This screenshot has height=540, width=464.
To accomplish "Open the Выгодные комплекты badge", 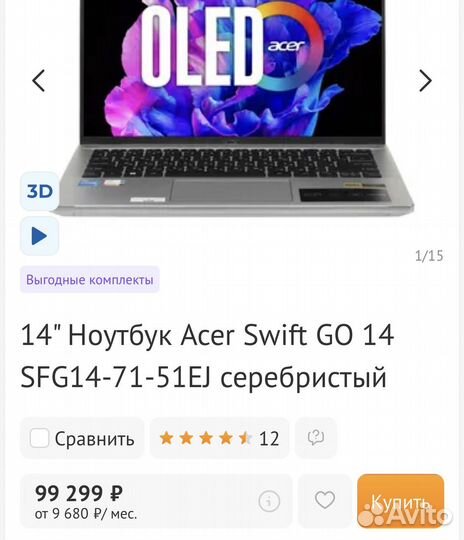I will 90,280.
